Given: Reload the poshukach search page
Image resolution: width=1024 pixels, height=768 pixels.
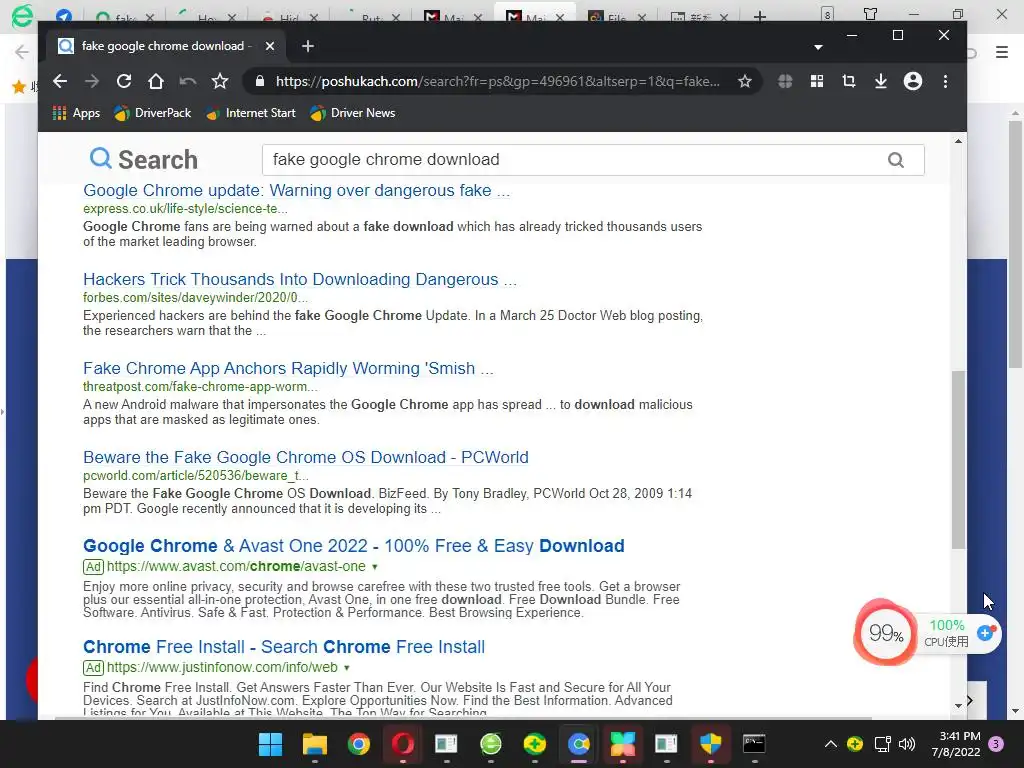Looking at the screenshot, I should [124, 81].
